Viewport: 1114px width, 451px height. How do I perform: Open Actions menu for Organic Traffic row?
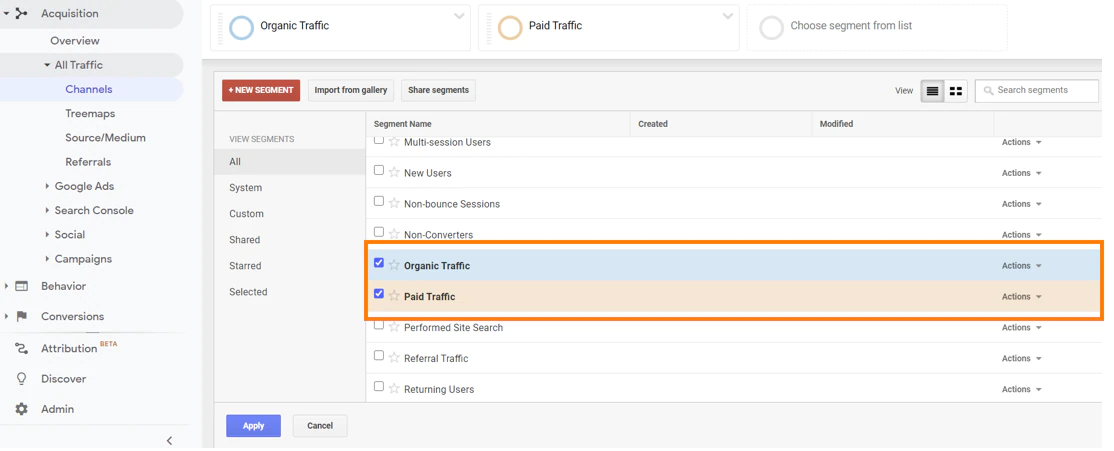click(x=1022, y=266)
